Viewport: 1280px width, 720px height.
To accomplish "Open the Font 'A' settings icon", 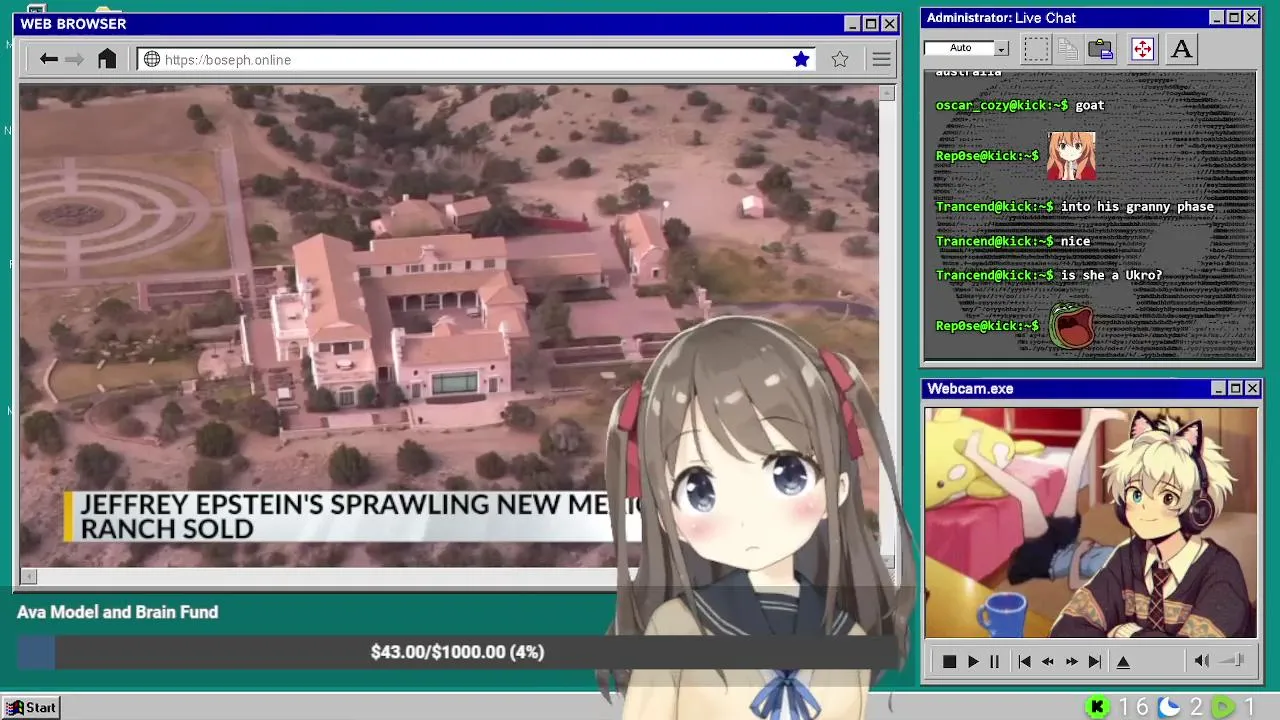I will click(1181, 49).
